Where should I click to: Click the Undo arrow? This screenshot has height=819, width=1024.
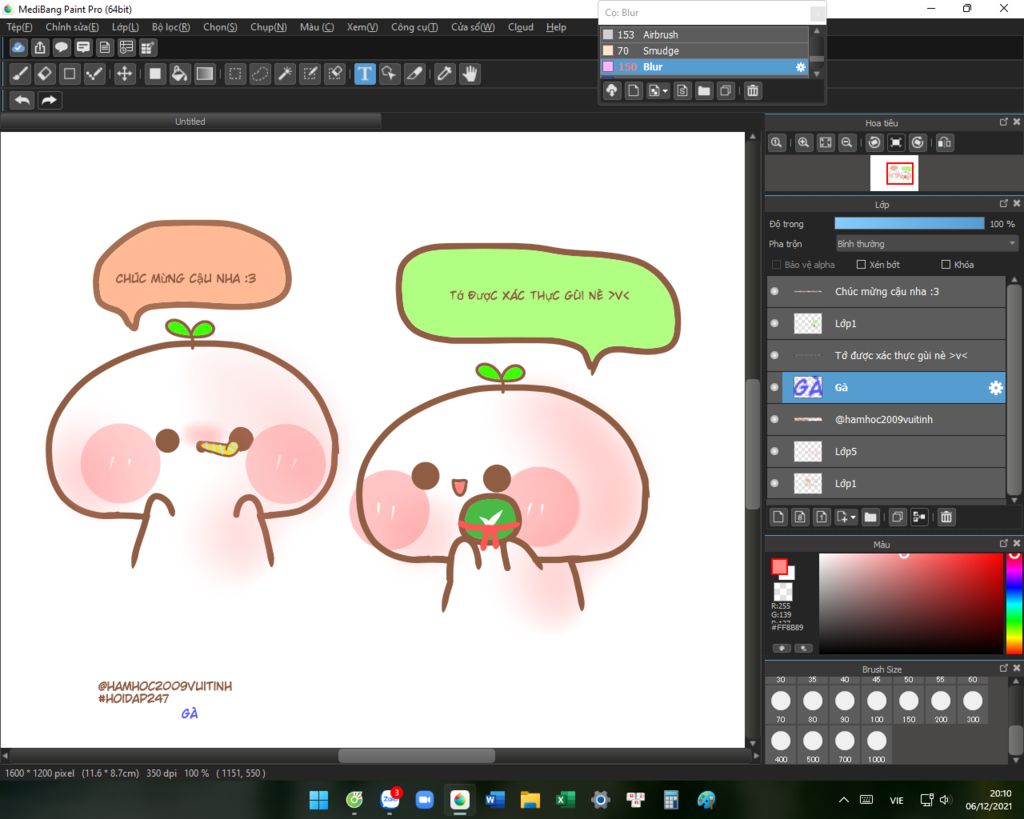(x=22, y=100)
